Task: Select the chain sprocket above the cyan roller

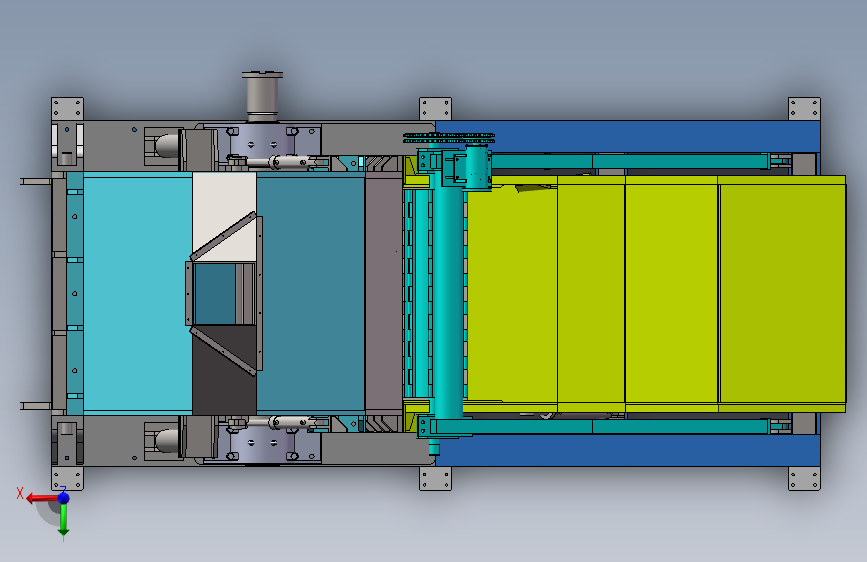Action: 449,138
